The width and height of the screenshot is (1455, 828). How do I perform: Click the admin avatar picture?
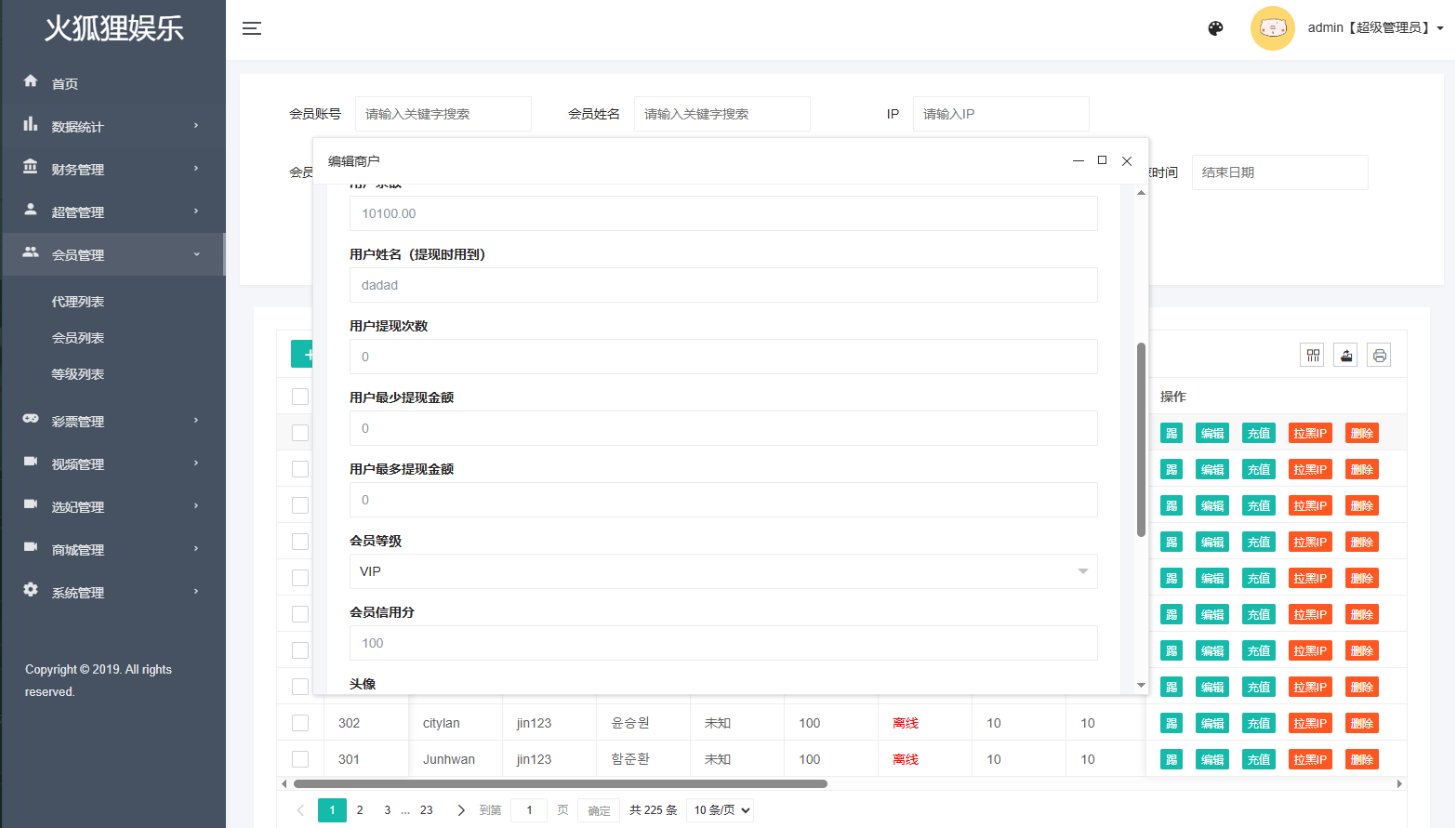point(1273,28)
